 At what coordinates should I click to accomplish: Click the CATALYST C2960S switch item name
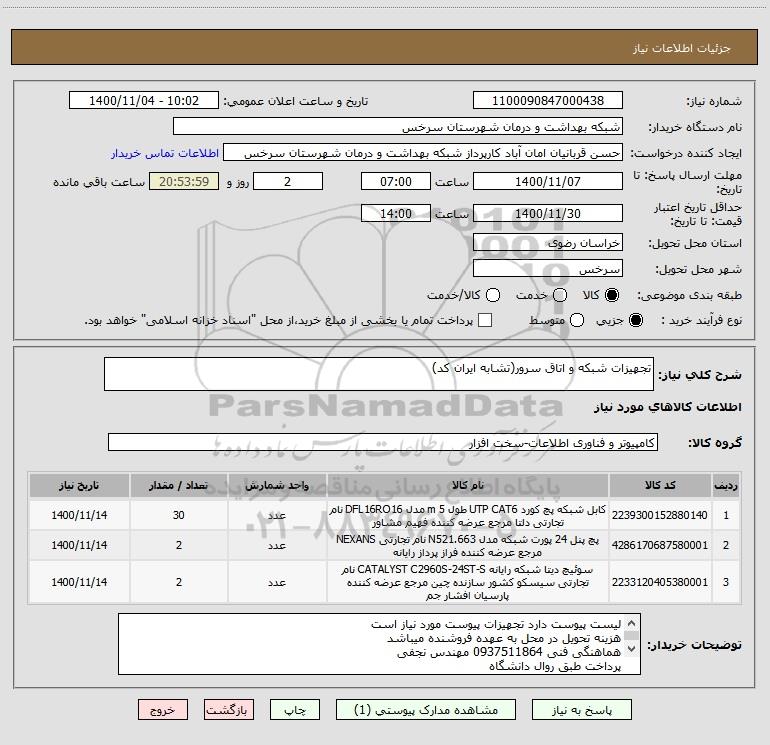click(x=468, y=582)
